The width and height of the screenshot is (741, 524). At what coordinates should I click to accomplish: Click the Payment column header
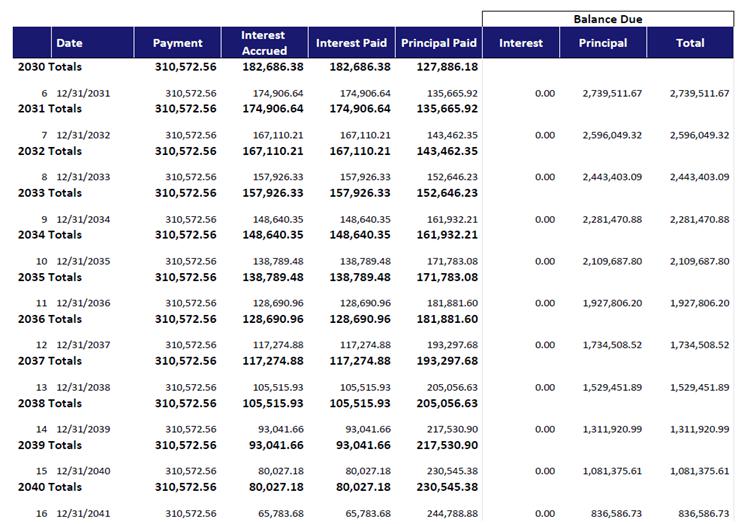tap(177, 43)
